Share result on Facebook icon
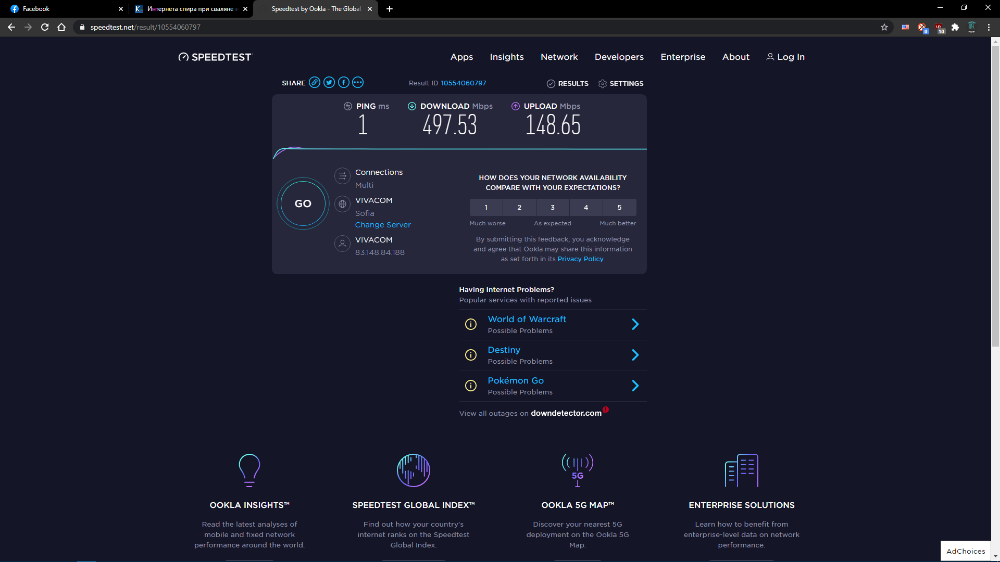The height and width of the screenshot is (562, 1000). pos(343,82)
